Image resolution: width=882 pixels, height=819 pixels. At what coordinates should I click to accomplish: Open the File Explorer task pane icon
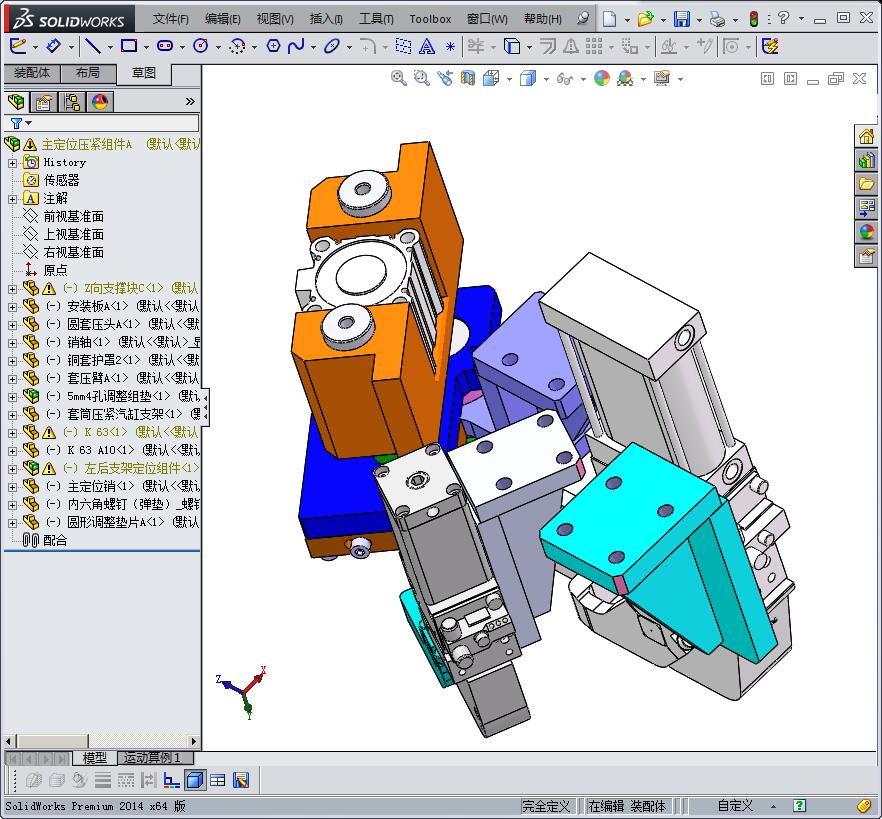pyautogui.click(x=866, y=184)
